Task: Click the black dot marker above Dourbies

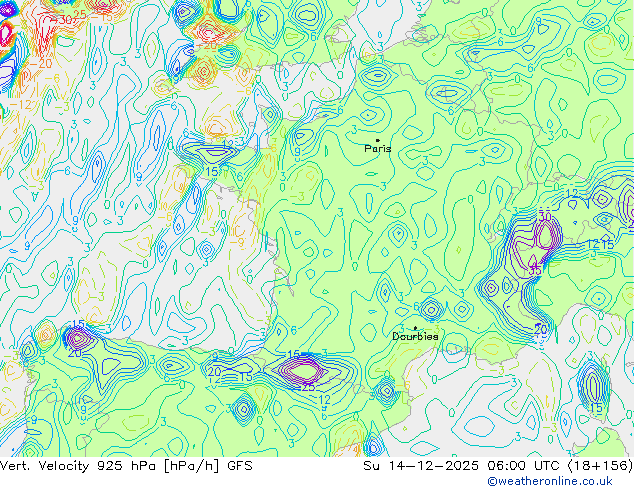Action: click(415, 328)
